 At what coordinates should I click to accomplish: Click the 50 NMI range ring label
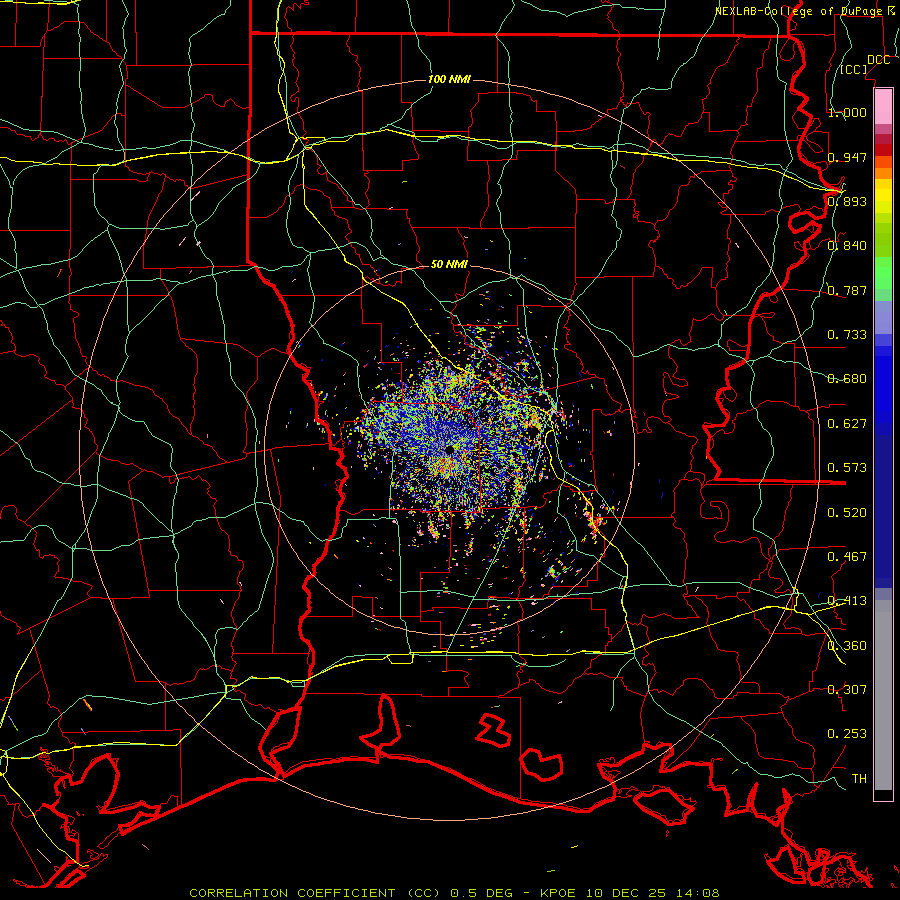pyautogui.click(x=449, y=264)
